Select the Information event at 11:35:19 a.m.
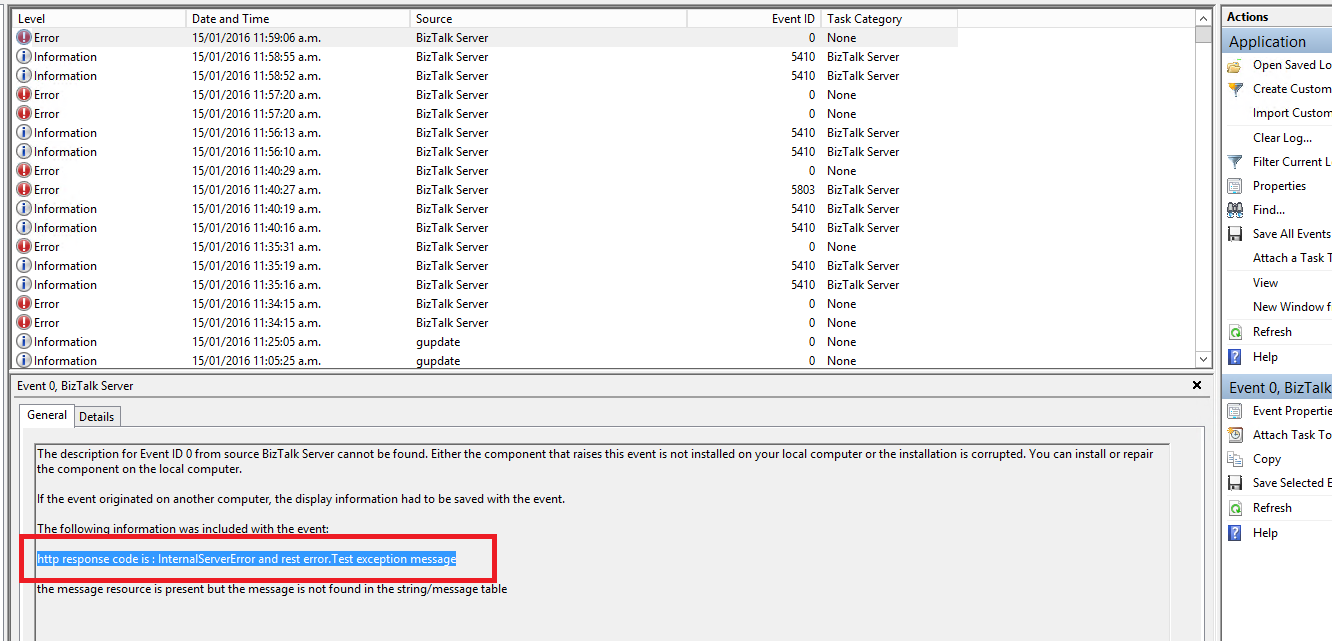This screenshot has width=1335, height=641. click(485, 266)
